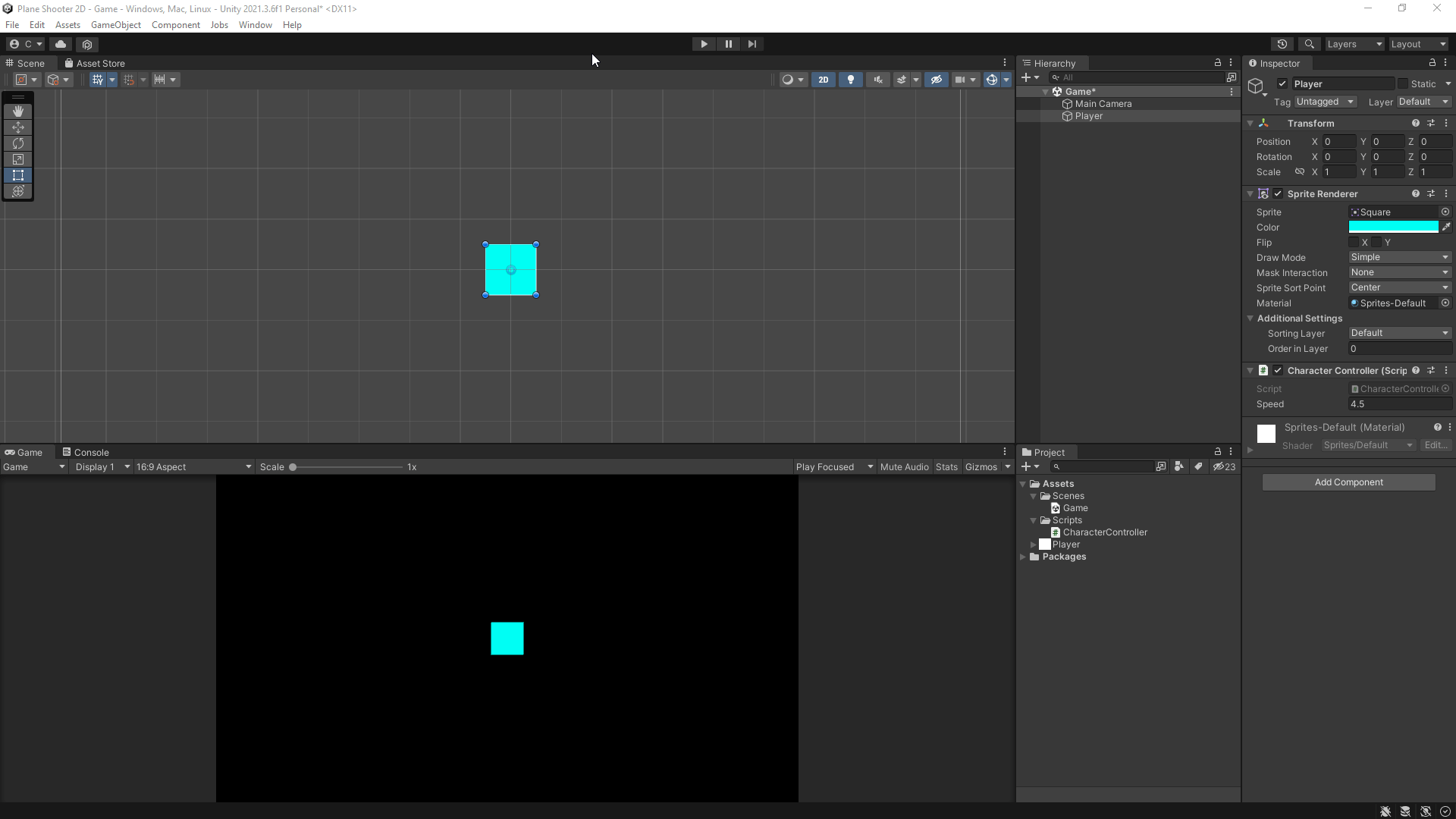1456x819 pixels.
Task: Activate the combined Transform tool
Action: tap(18, 191)
